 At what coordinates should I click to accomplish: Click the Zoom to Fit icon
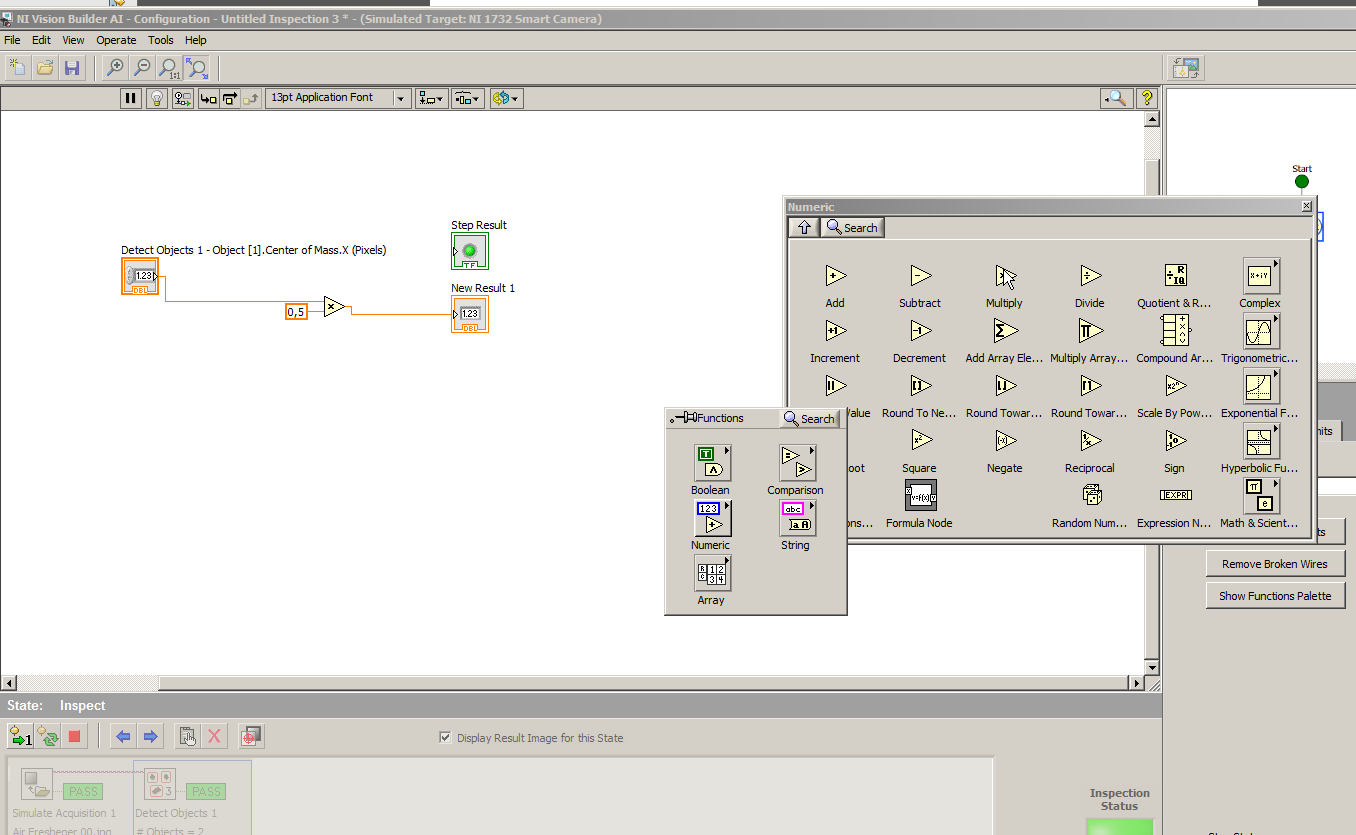tap(197, 68)
